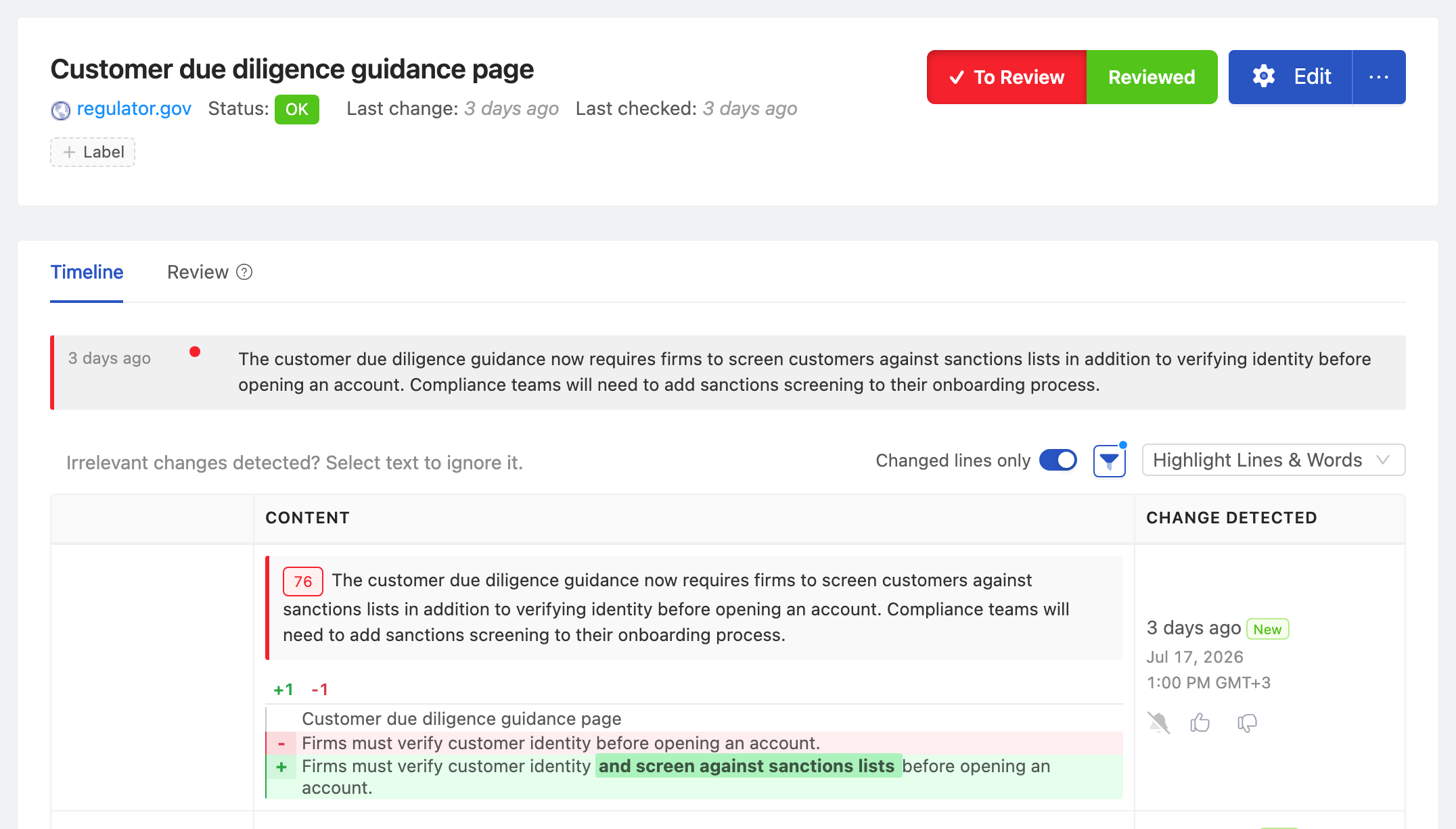
Task: Give a thumbs down to this change
Action: coord(1247,723)
